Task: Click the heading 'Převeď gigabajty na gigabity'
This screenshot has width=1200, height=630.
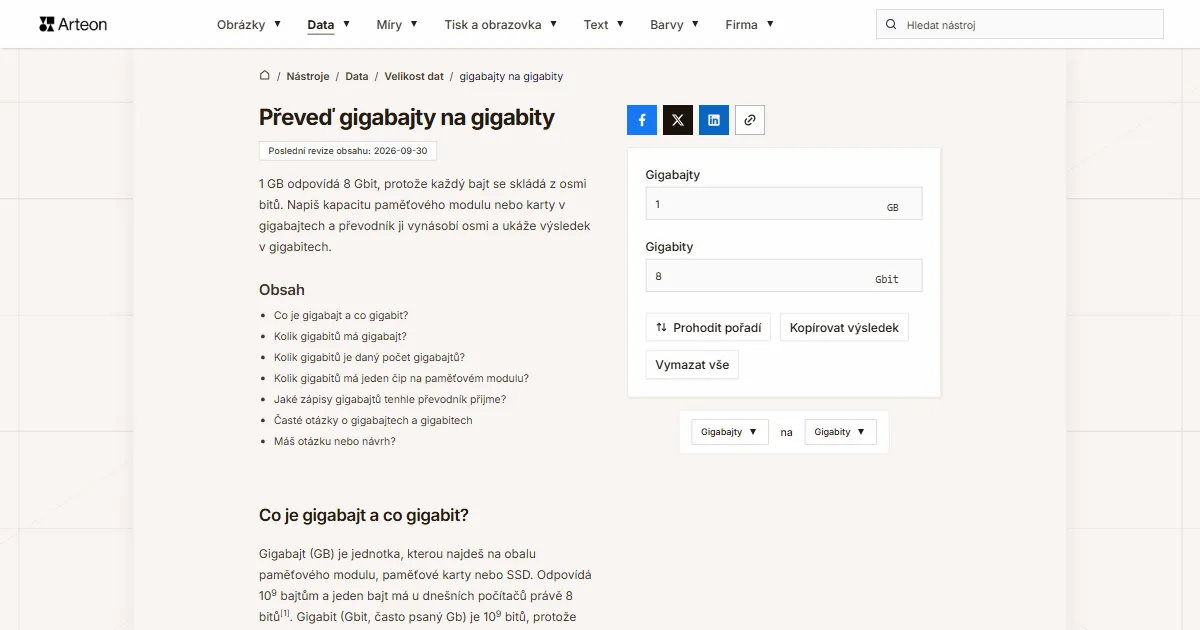Action: pyautogui.click(x=407, y=118)
